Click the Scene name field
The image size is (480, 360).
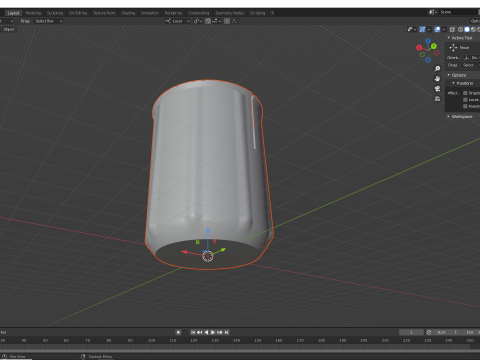tap(458, 12)
